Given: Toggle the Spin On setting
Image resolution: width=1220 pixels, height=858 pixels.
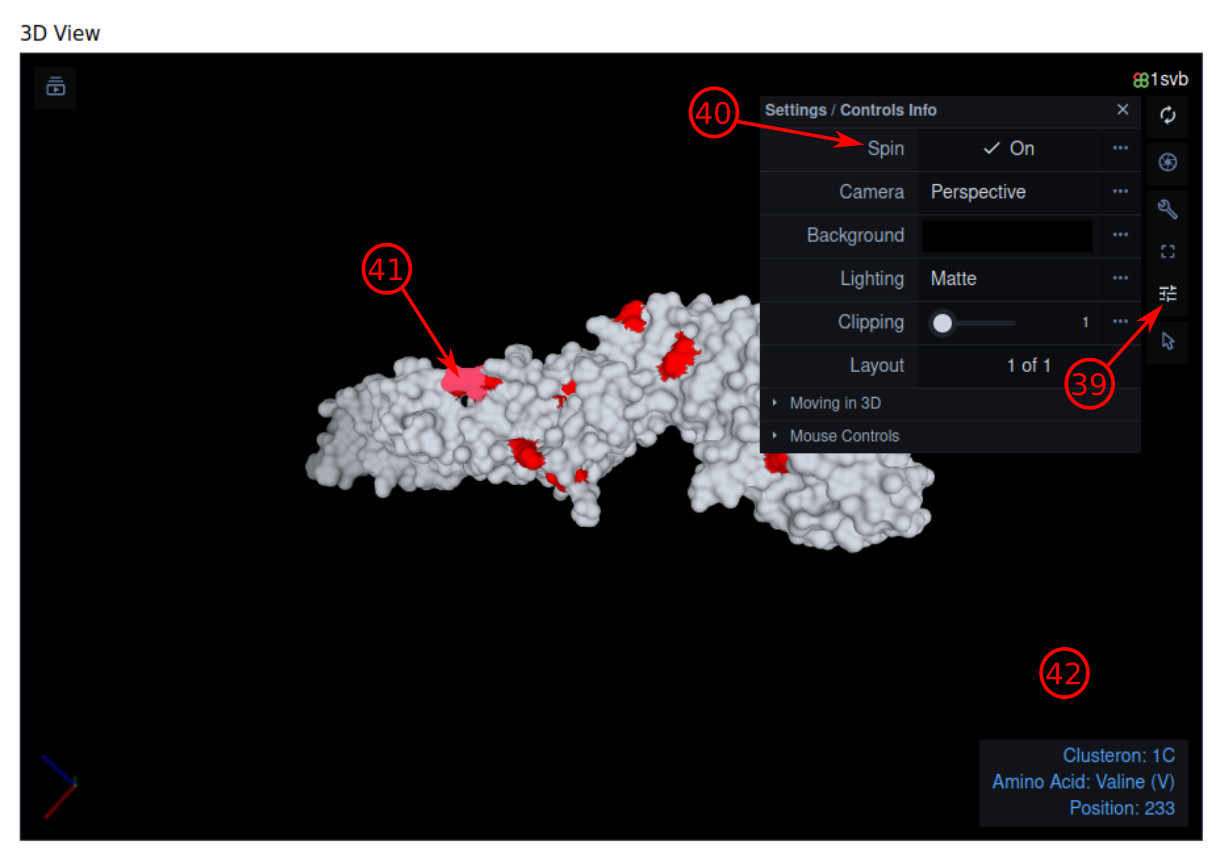Looking at the screenshot, I should (1008, 149).
